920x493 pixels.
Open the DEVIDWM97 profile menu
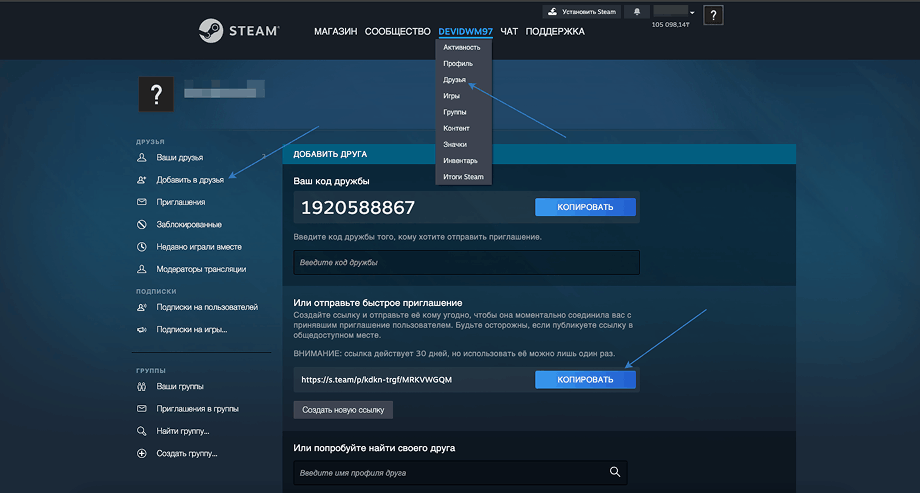click(465, 32)
